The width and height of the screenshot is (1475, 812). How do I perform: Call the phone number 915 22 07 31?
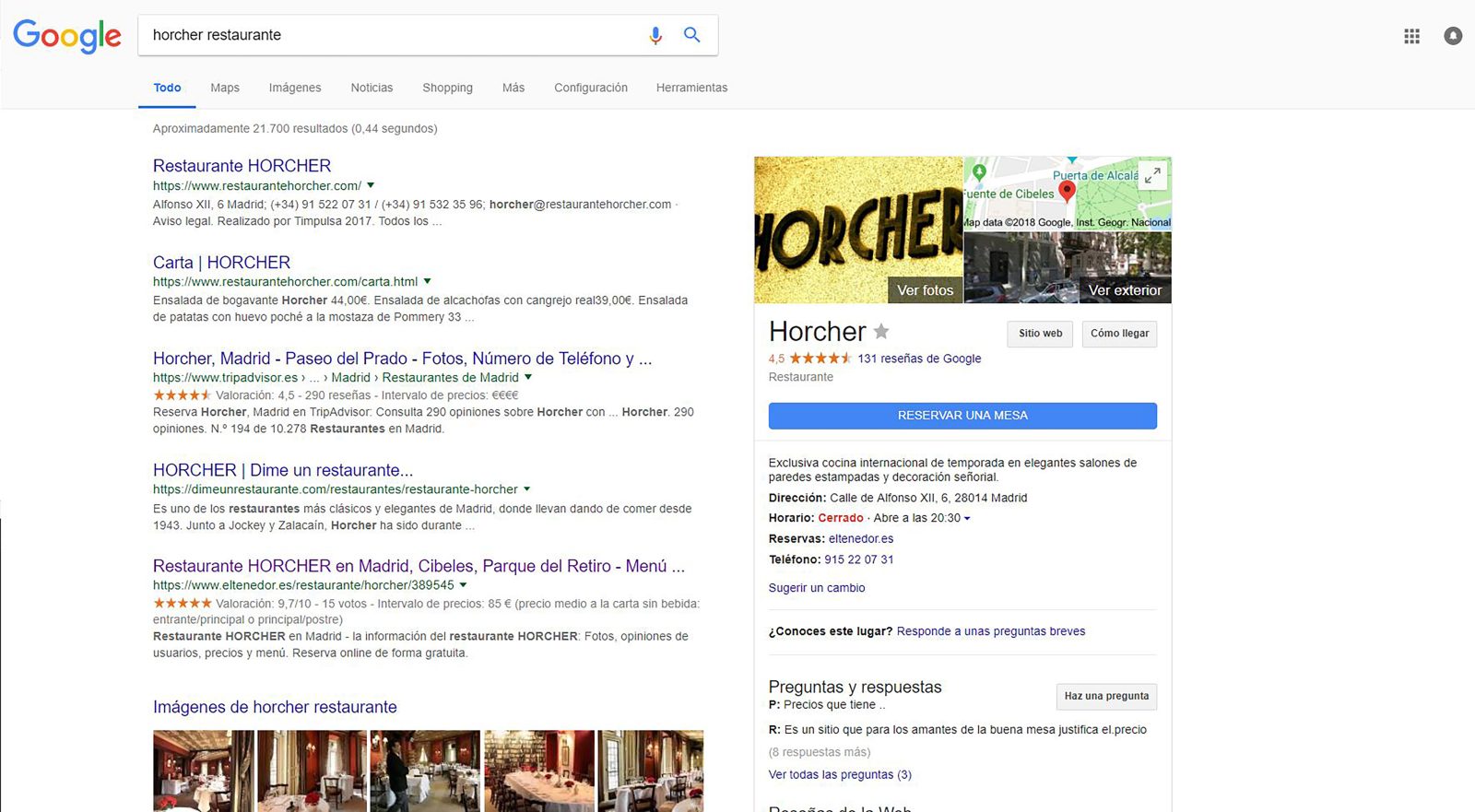859,559
